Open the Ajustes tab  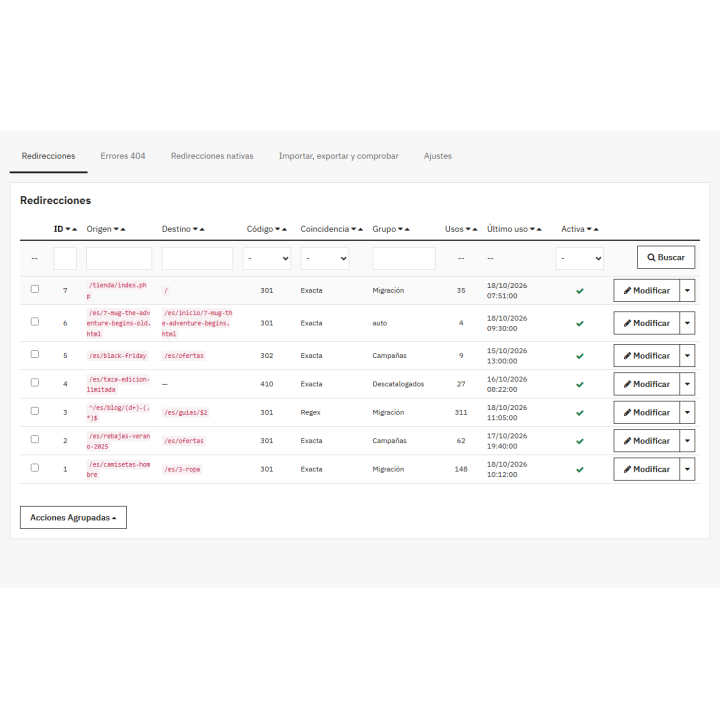[x=438, y=156]
